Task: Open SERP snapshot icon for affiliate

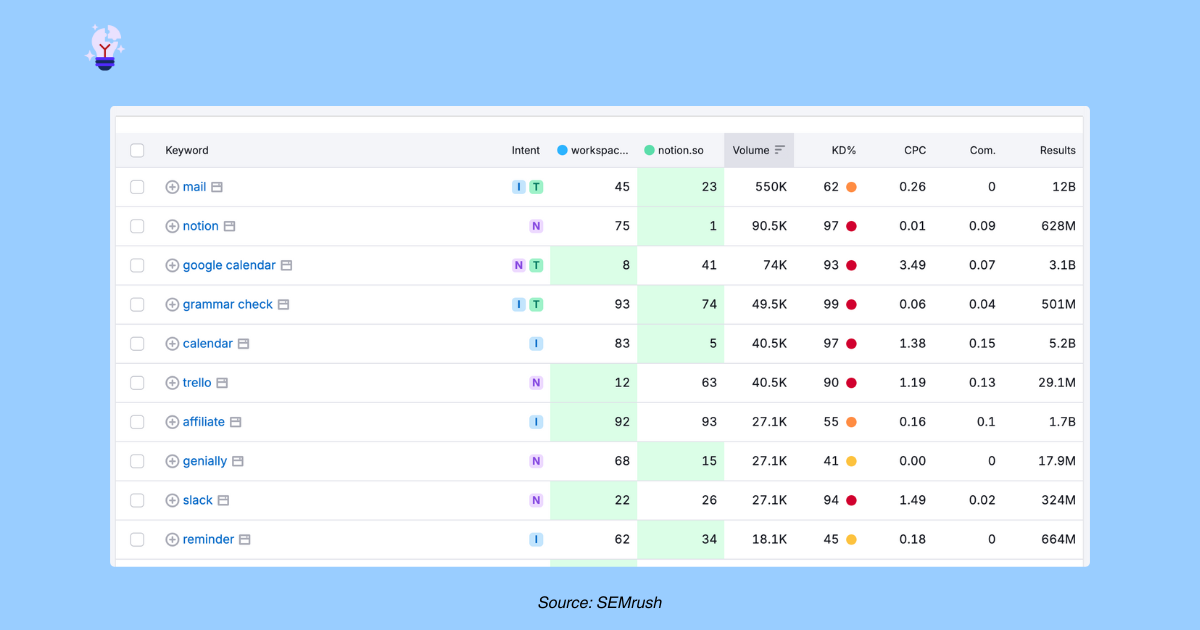Action: tap(235, 421)
